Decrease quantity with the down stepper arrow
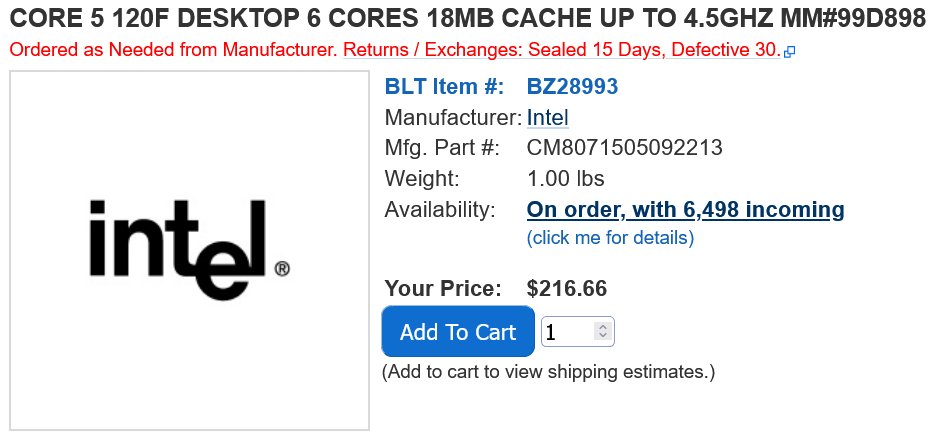Viewport: 952px width, 437px height. tap(602, 338)
